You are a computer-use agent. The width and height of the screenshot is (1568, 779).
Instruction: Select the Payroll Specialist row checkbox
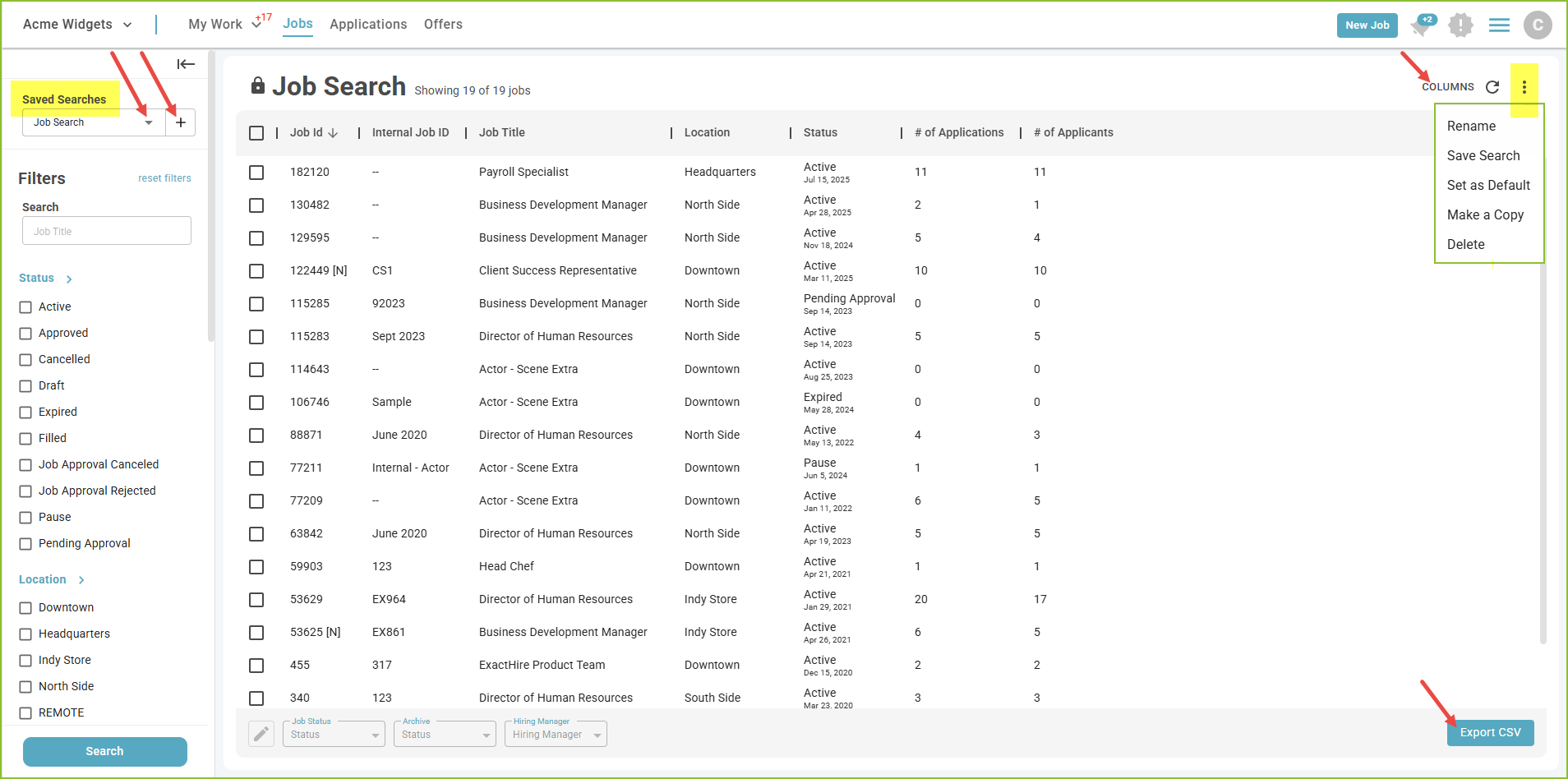coord(256,173)
